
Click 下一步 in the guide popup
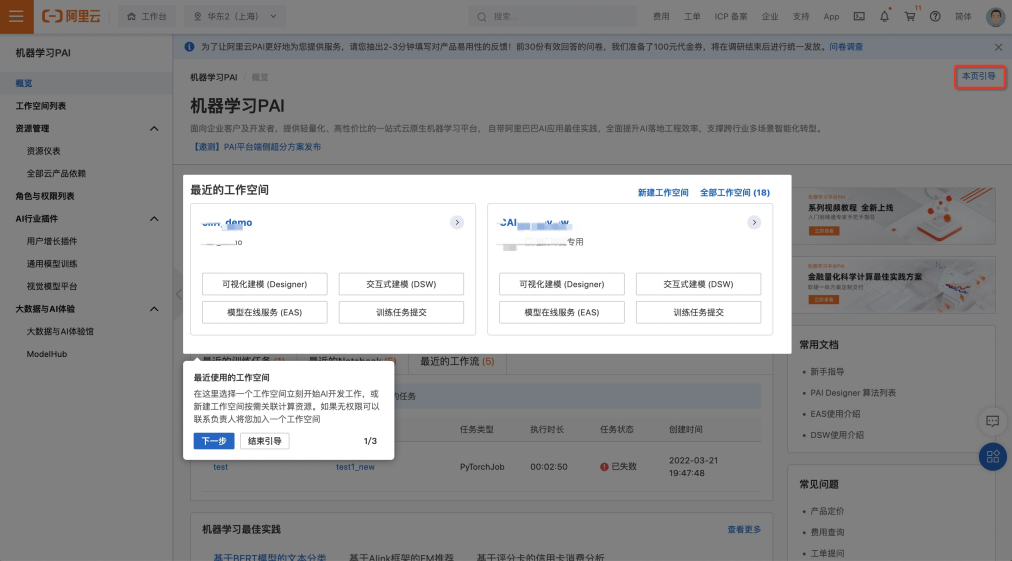214,442
